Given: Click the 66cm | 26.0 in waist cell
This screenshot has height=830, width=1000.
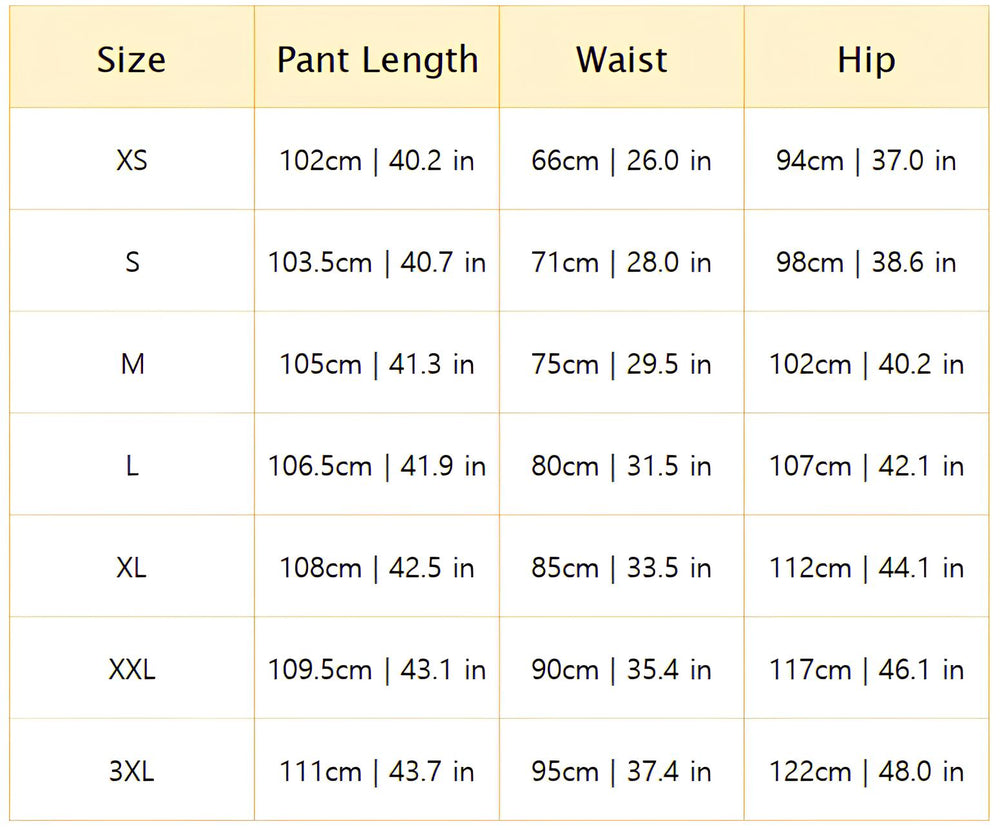Looking at the screenshot, I should (621, 160).
